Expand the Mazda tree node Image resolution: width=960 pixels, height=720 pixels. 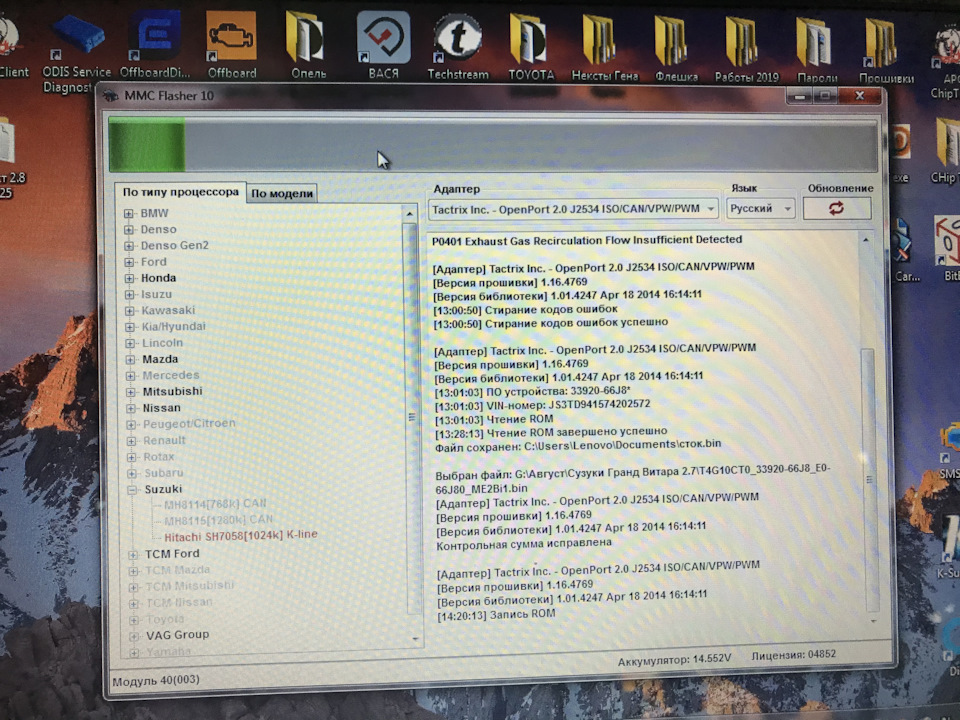(x=130, y=359)
